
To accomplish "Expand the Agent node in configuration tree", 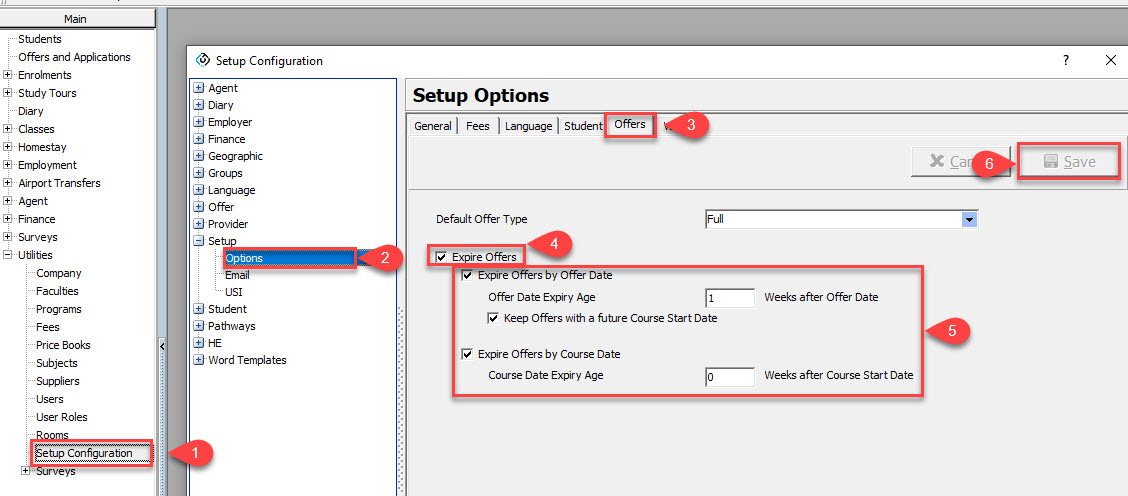I will (199, 88).
